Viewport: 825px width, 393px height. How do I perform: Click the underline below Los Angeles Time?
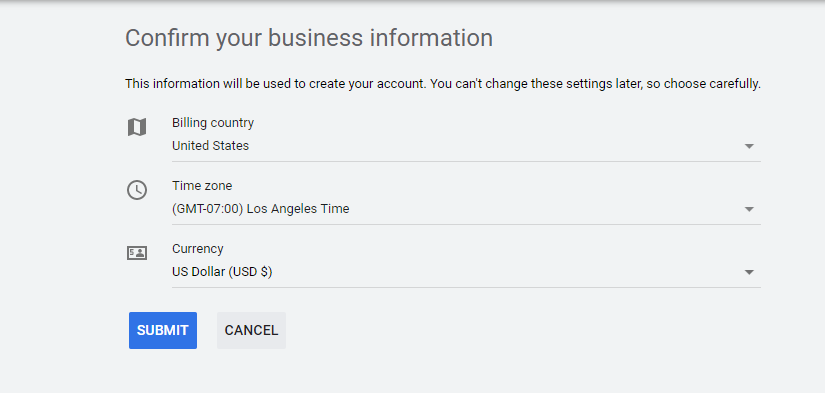(466, 224)
